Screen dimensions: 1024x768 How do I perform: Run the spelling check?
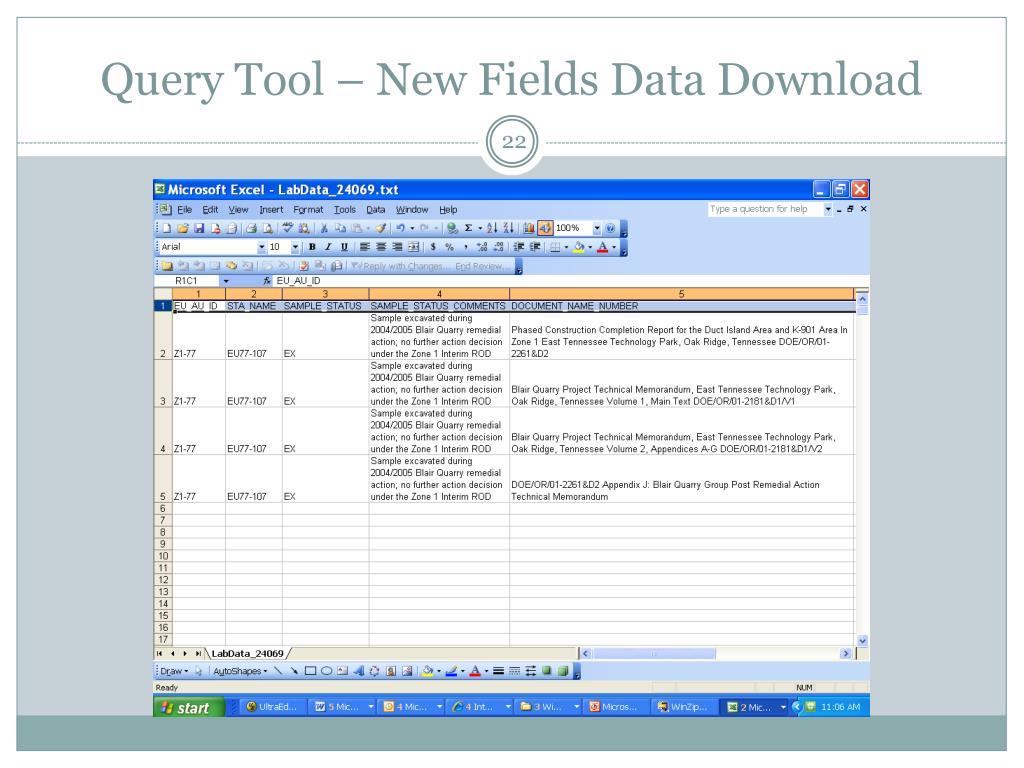click(287, 228)
